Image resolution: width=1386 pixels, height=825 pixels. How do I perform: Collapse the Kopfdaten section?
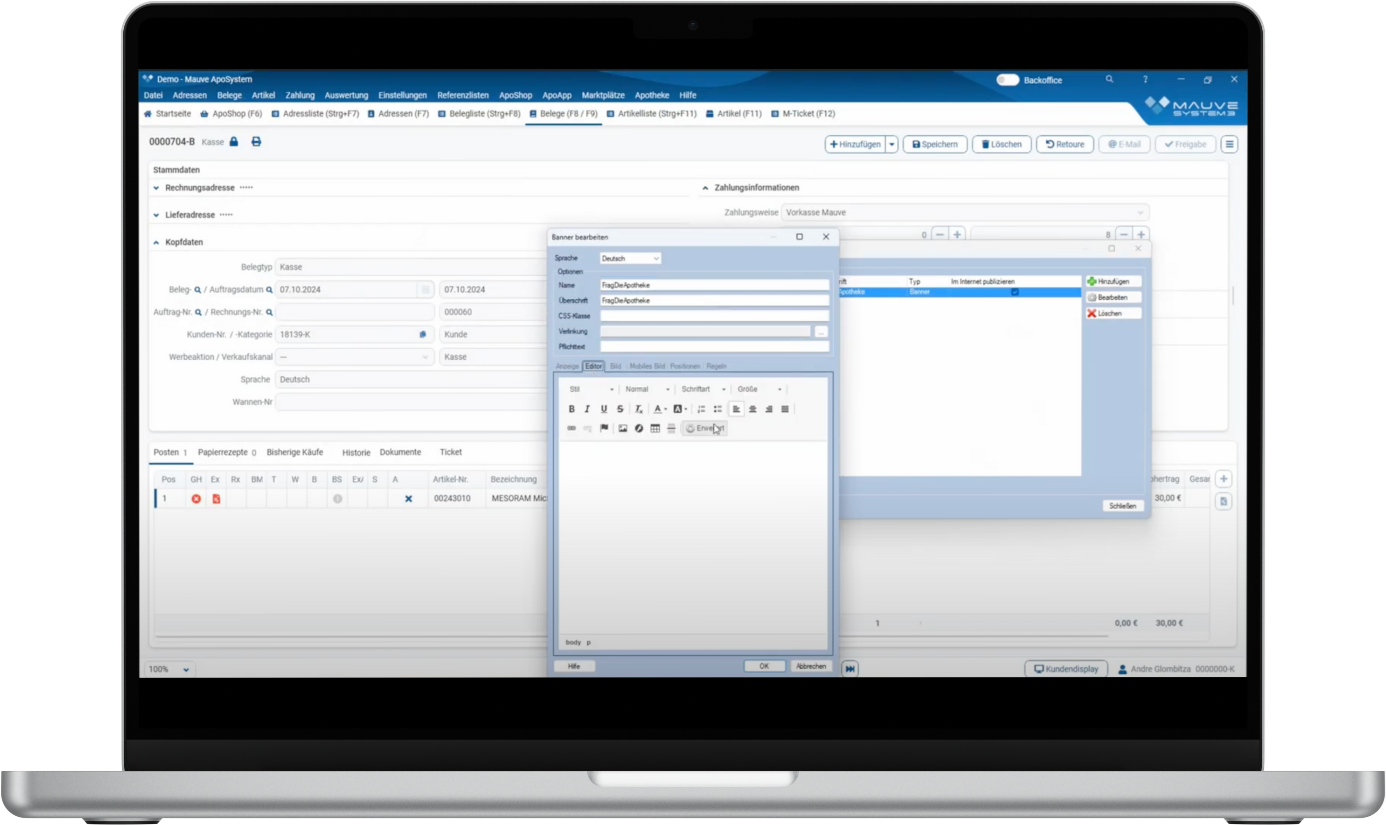coord(156,242)
